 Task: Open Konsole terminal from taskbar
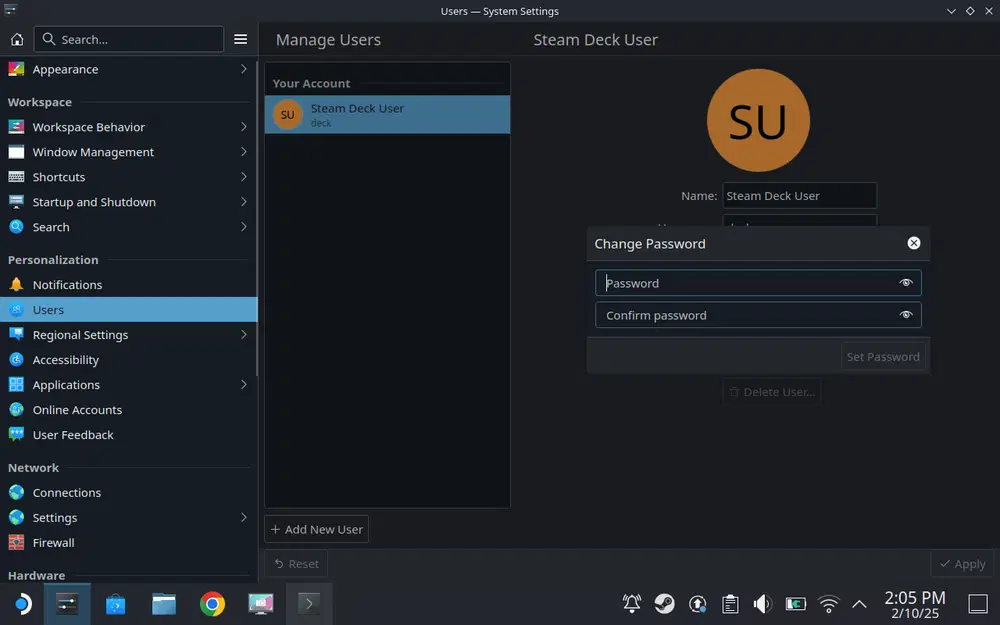point(309,603)
